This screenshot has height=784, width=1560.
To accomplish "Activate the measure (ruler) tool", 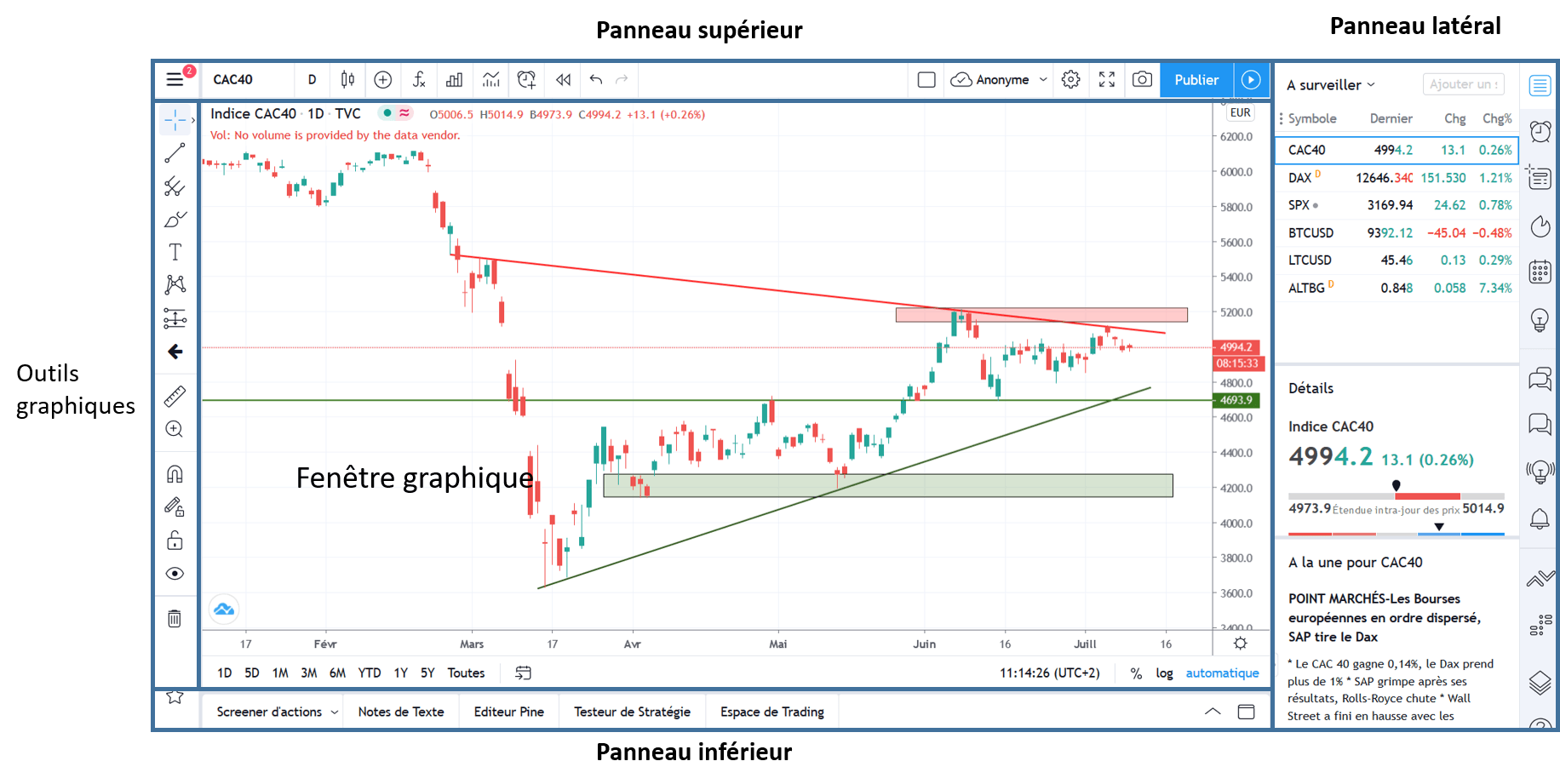I will pyautogui.click(x=175, y=396).
